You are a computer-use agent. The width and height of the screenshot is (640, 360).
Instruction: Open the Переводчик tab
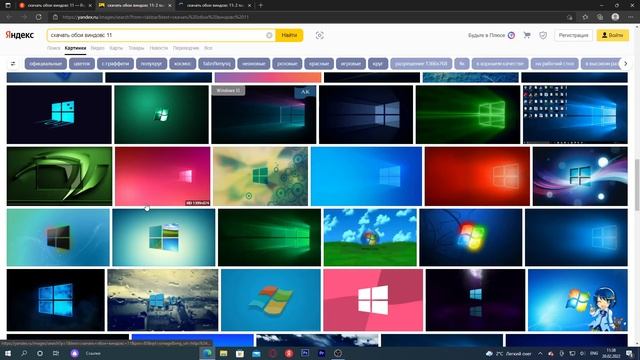(x=186, y=48)
